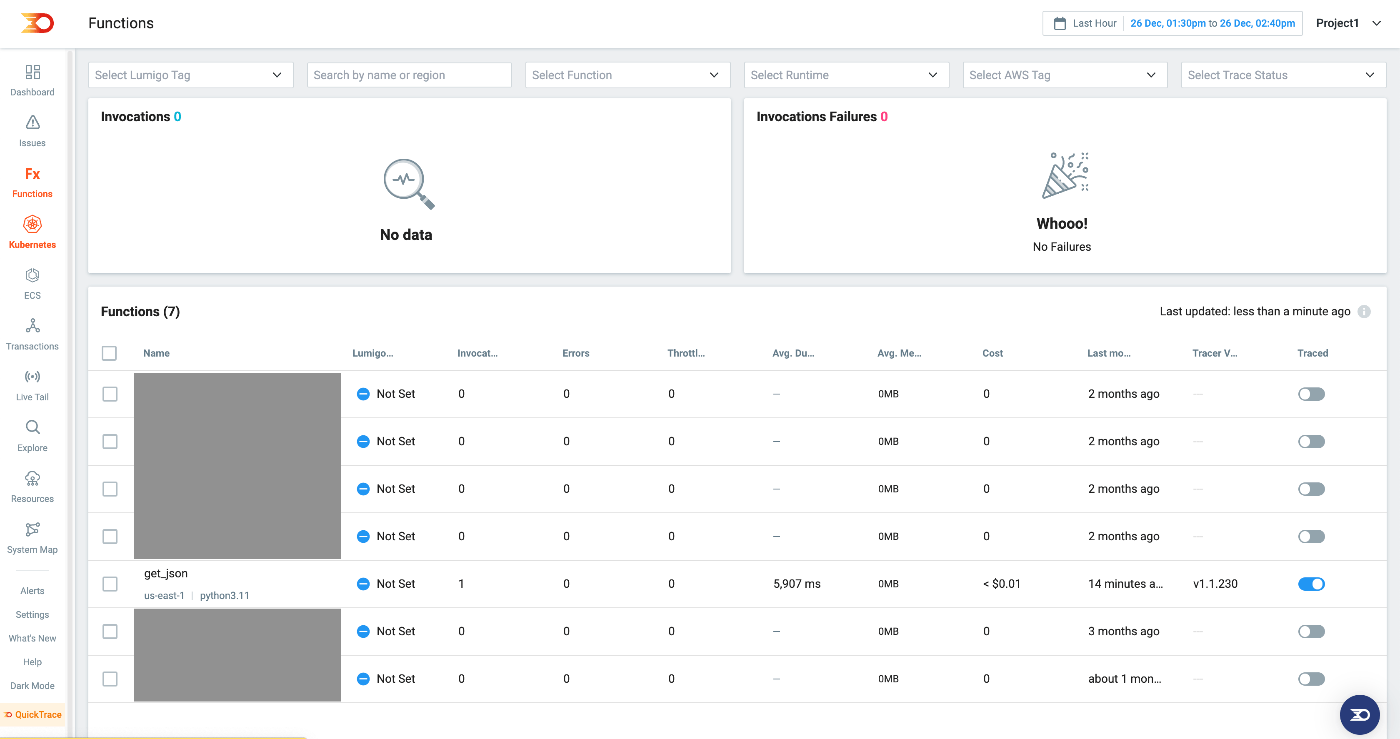Click the 26 Dec, 02:40pm end date
Viewport: 1400px width, 739px height.
pos(1257,23)
